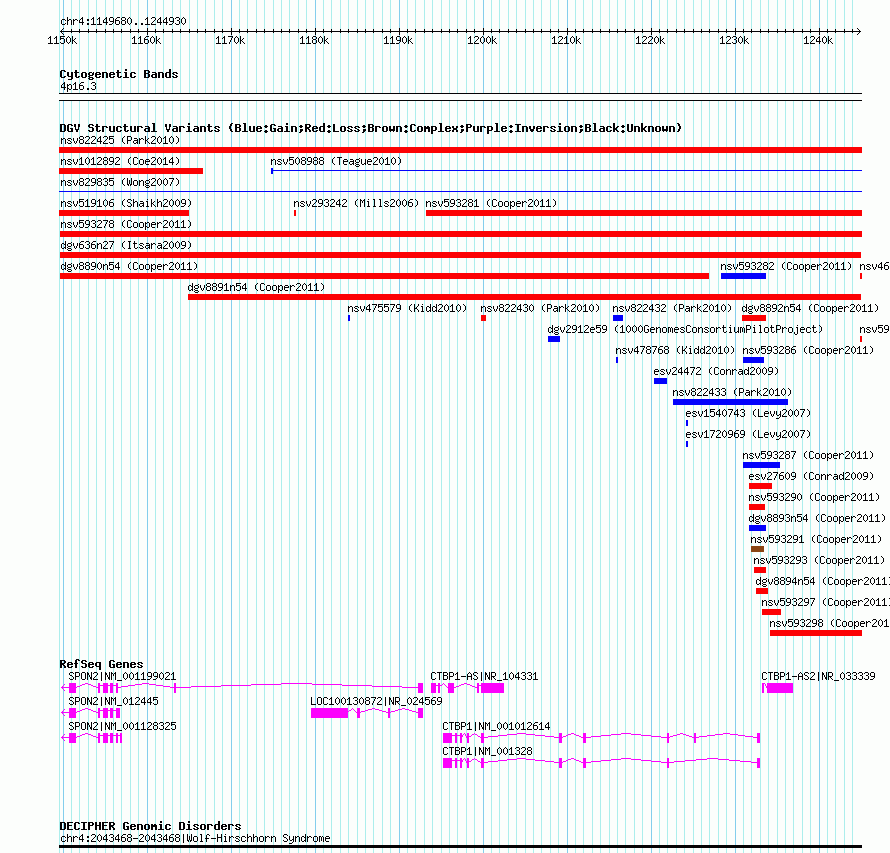The image size is (890, 853).
Task: Open the esv27609 (Conrad2009) label
Action: click(812, 476)
